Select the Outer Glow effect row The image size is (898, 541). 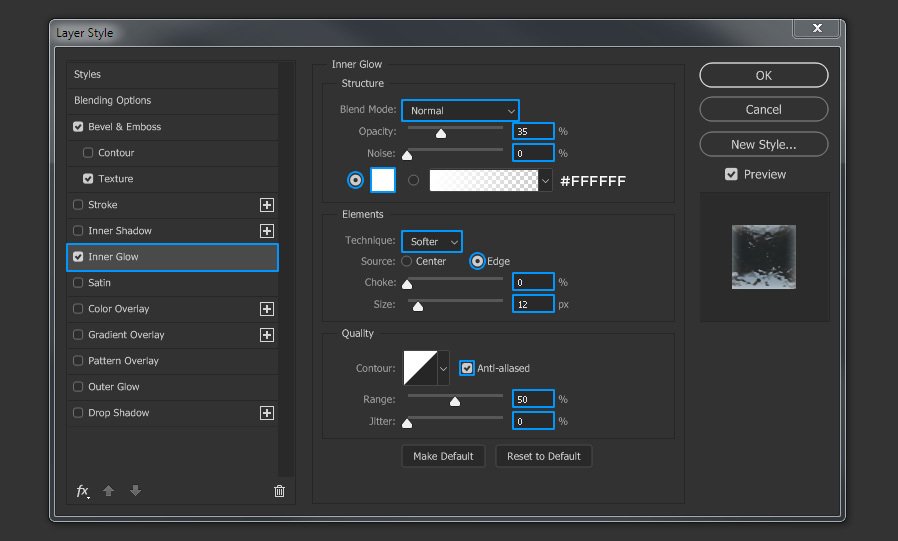[x=172, y=386]
